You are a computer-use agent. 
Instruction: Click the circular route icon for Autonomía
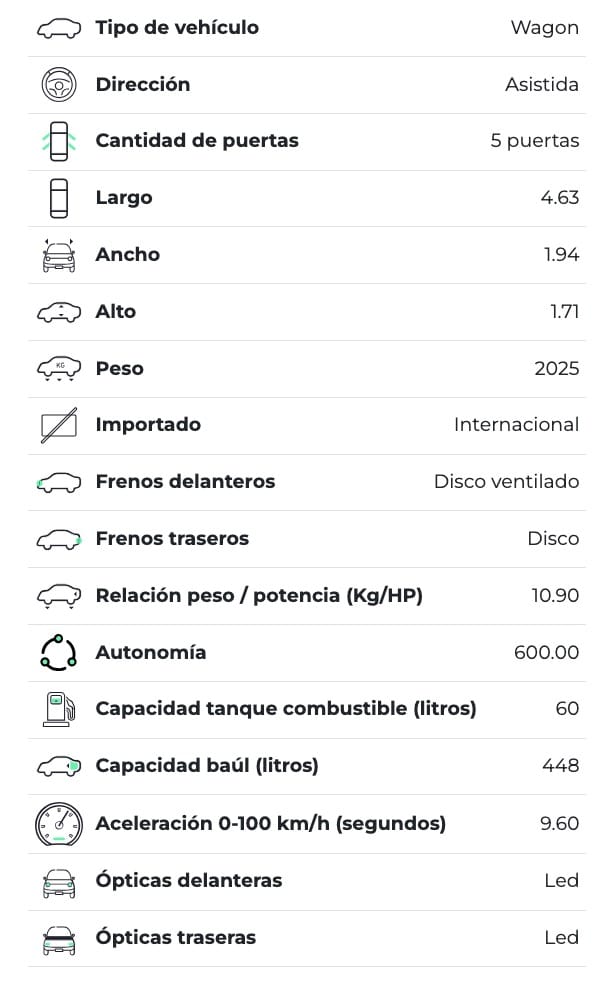[58, 653]
